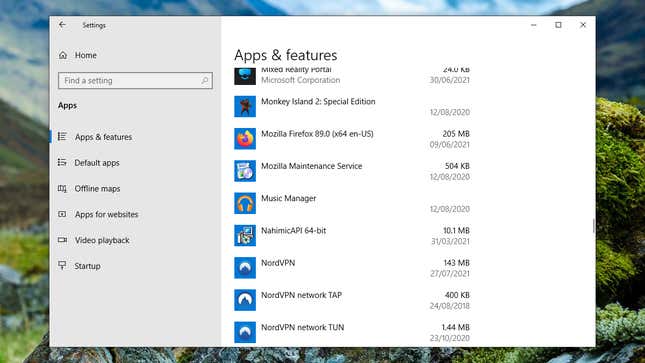
Task: Select Apps for websites
Action: (107, 214)
